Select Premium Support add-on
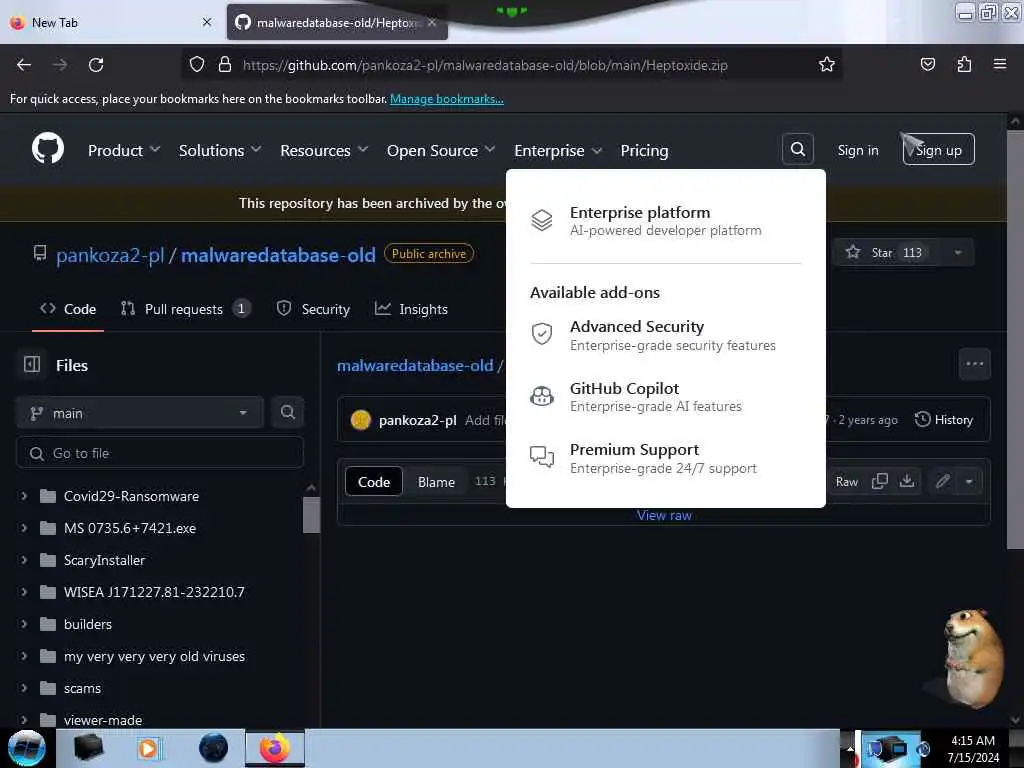Screen dimensions: 1024x768 click(665, 458)
